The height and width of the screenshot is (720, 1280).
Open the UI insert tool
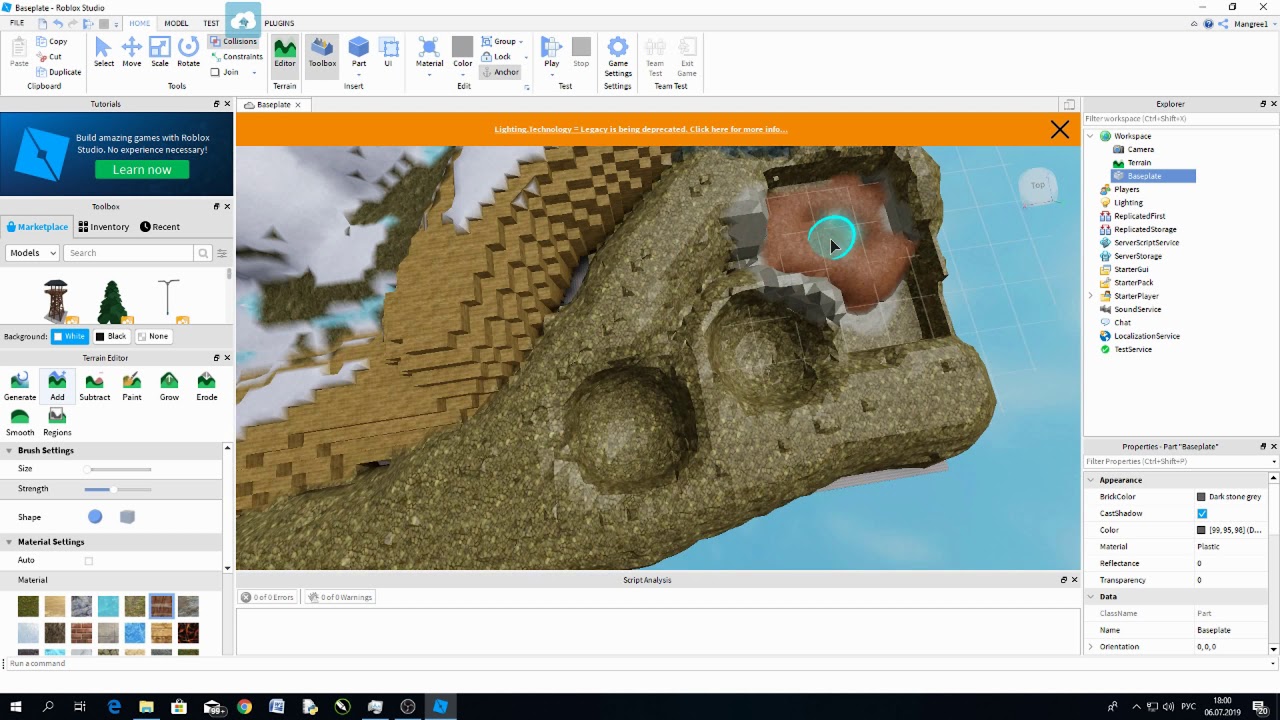point(389,53)
